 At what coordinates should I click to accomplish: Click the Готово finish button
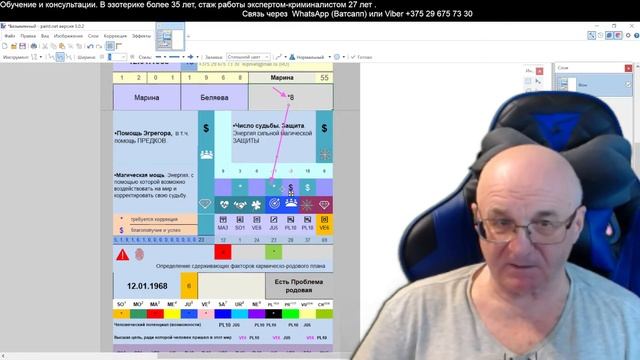[x=361, y=57]
